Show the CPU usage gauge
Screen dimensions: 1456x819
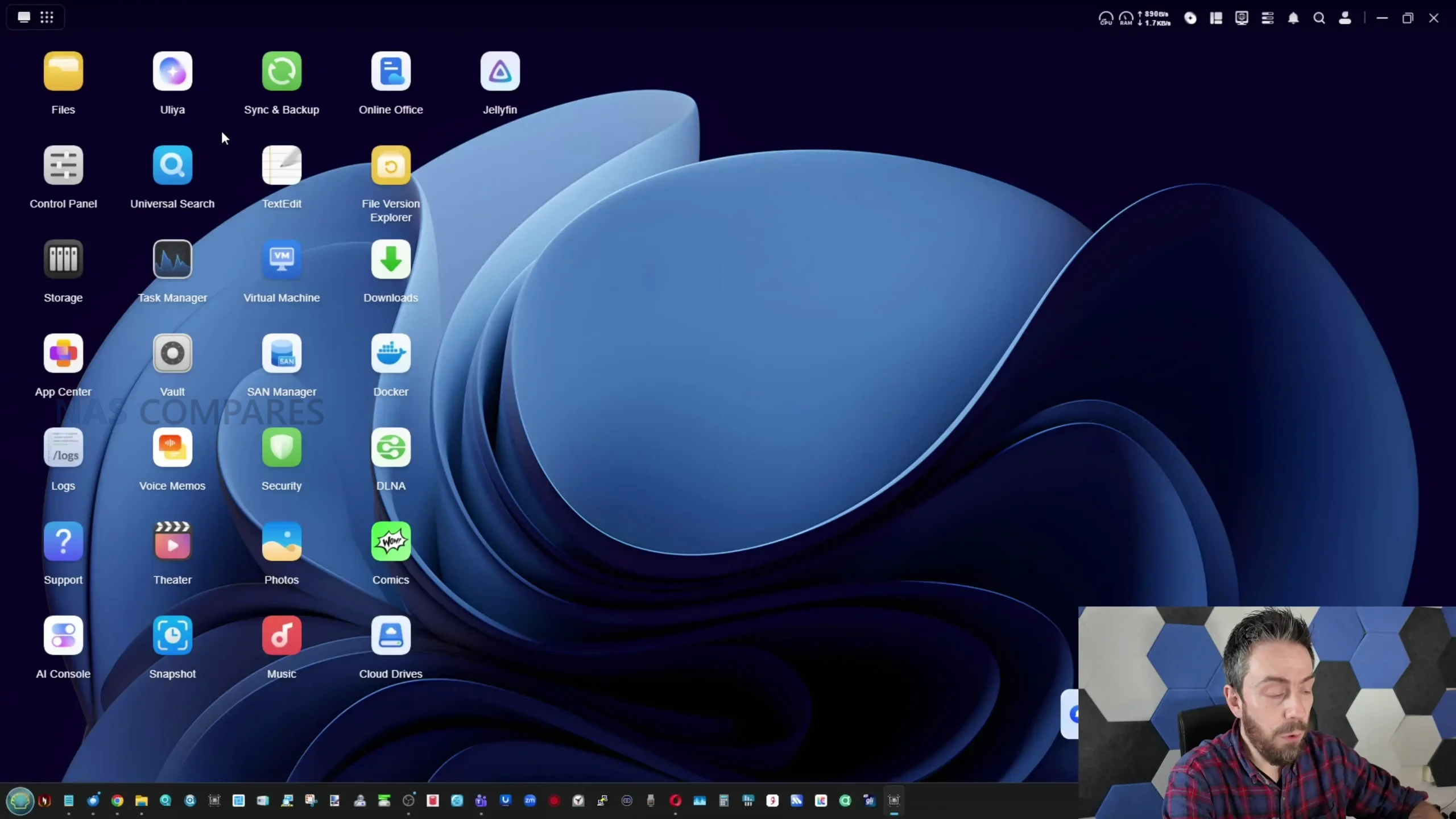pos(1105,18)
